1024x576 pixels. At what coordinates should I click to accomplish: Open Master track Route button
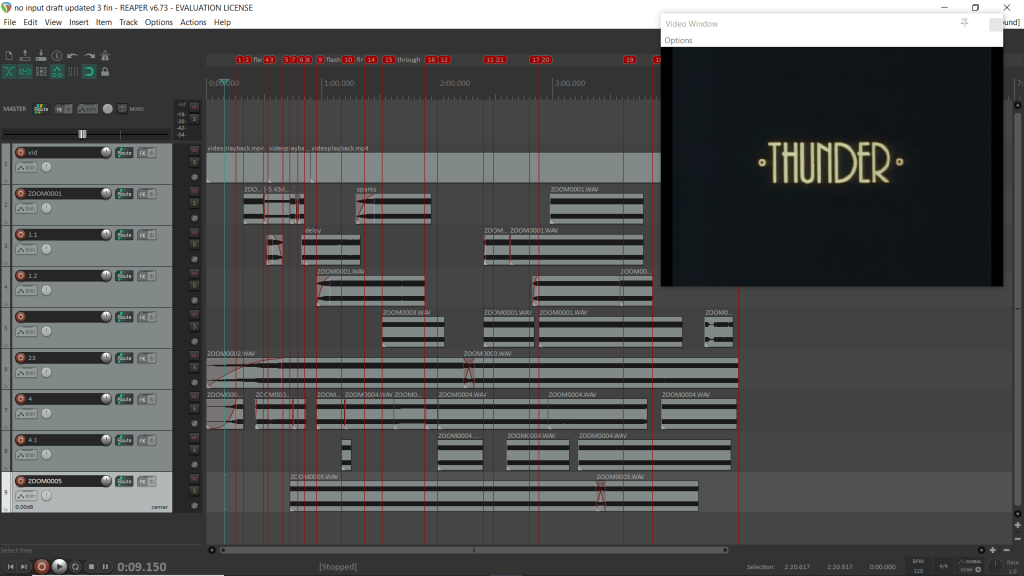click(x=41, y=109)
